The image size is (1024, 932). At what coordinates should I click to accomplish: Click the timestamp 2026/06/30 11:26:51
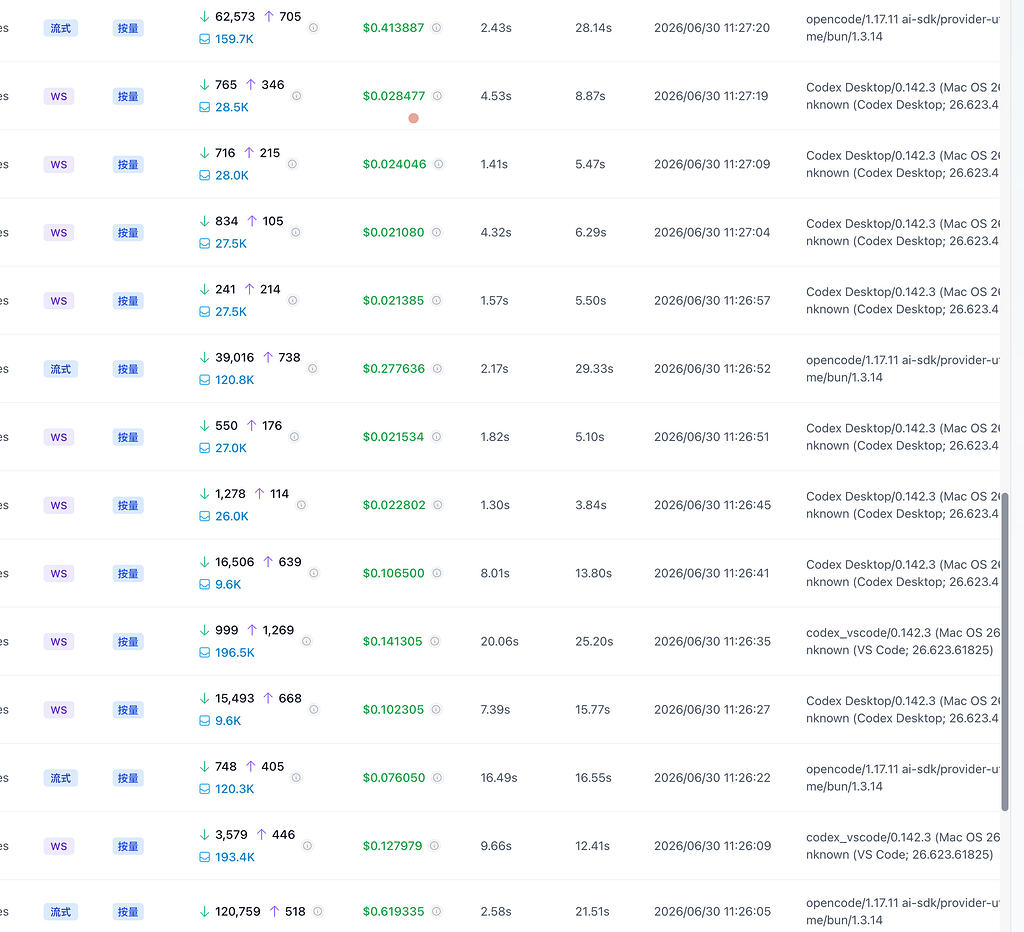coord(712,437)
